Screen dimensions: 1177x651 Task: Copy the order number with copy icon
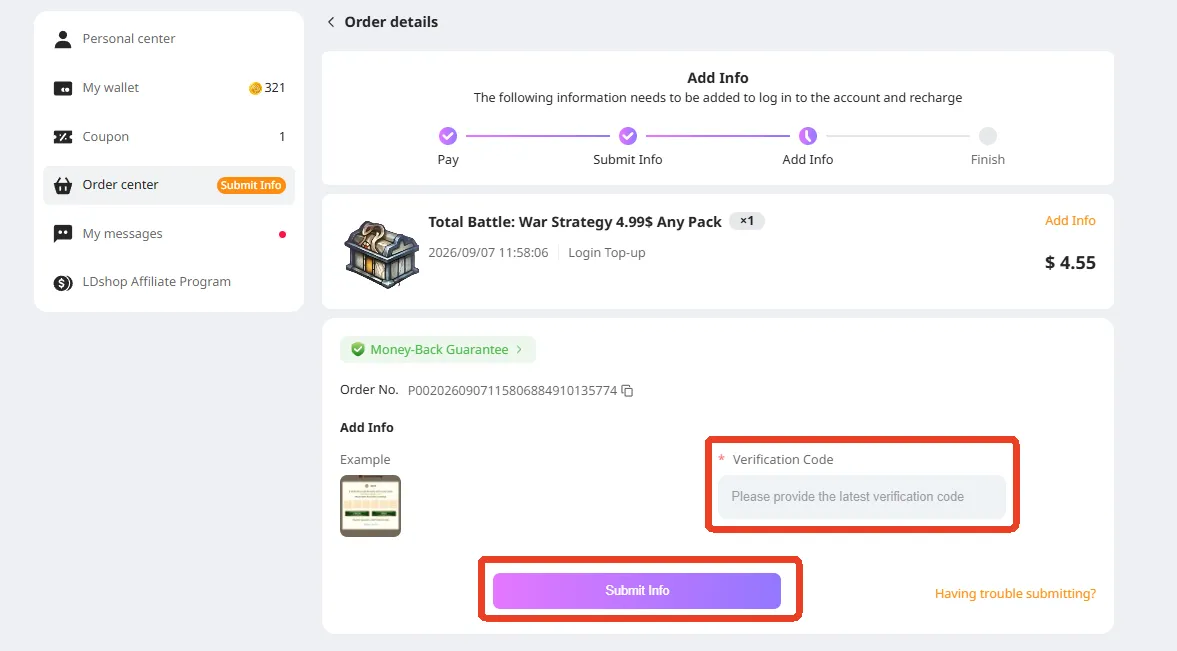point(628,390)
